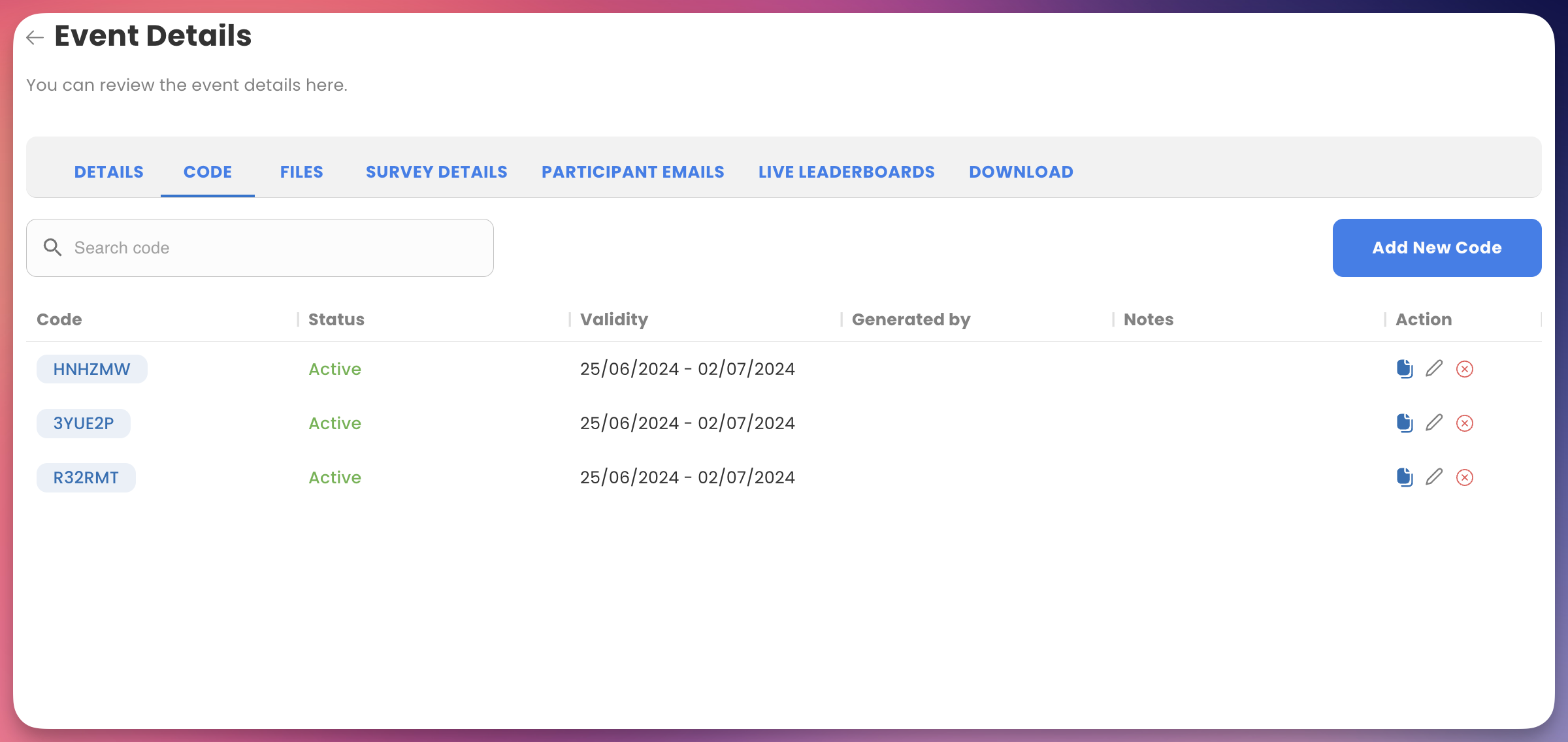
Task: Edit the HNHZMW code row
Action: click(x=1434, y=369)
